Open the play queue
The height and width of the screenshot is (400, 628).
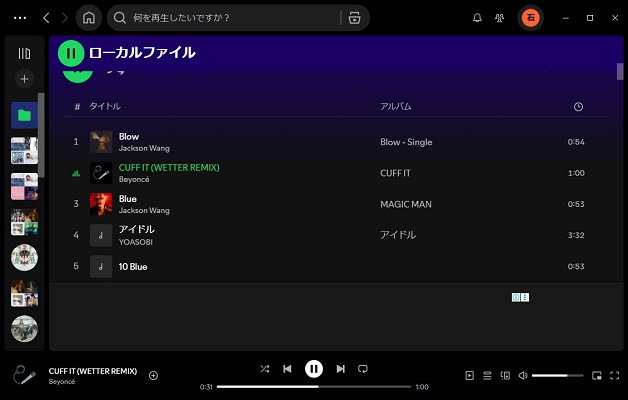(487, 376)
